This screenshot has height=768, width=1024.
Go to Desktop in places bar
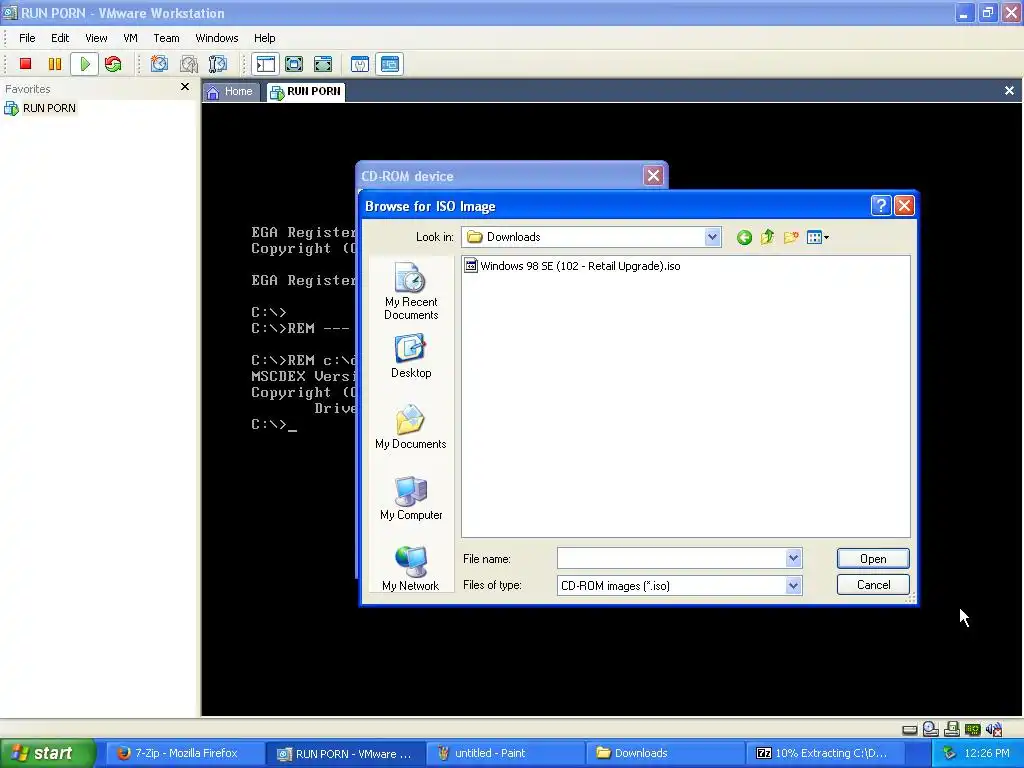[411, 357]
